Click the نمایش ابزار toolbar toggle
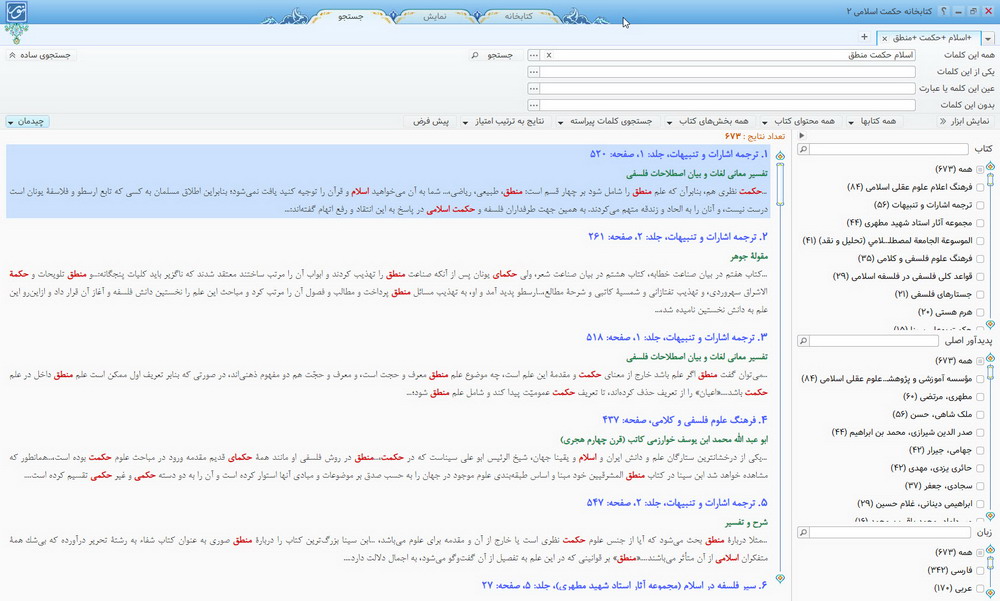The height and width of the screenshot is (601, 1000). pos(964,121)
